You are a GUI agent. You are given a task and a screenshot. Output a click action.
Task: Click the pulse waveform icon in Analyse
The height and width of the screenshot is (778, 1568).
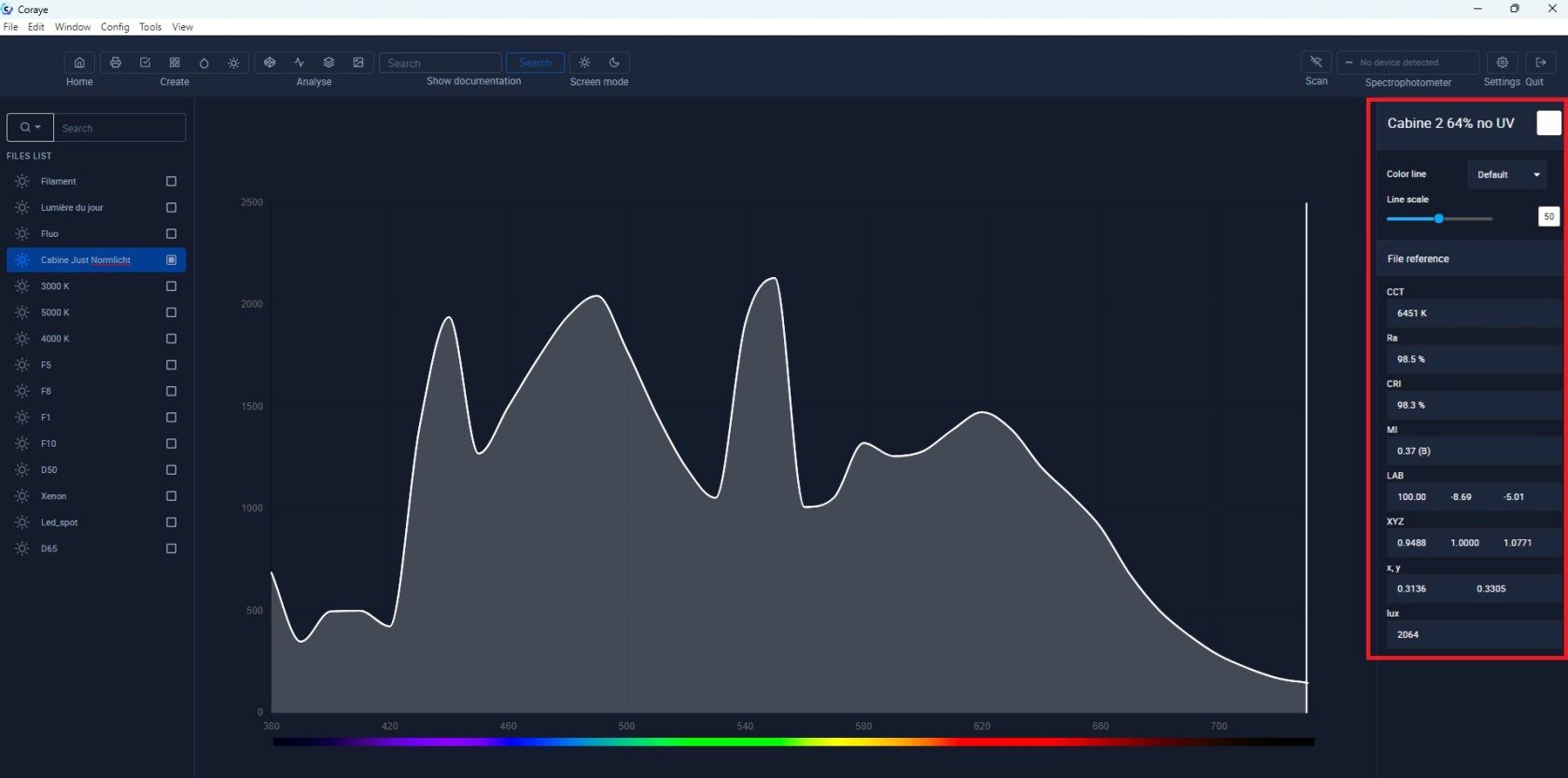coord(300,63)
